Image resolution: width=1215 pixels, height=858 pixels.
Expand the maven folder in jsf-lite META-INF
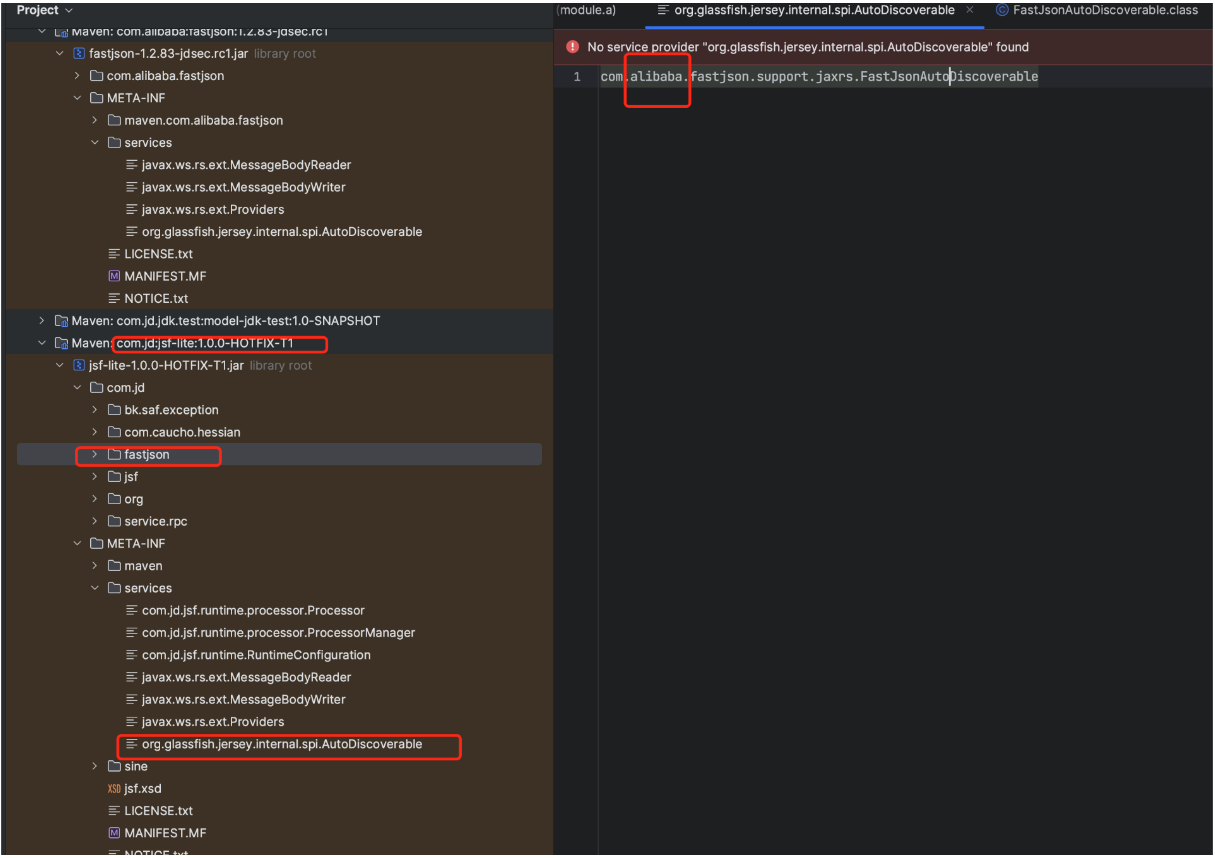coord(95,566)
